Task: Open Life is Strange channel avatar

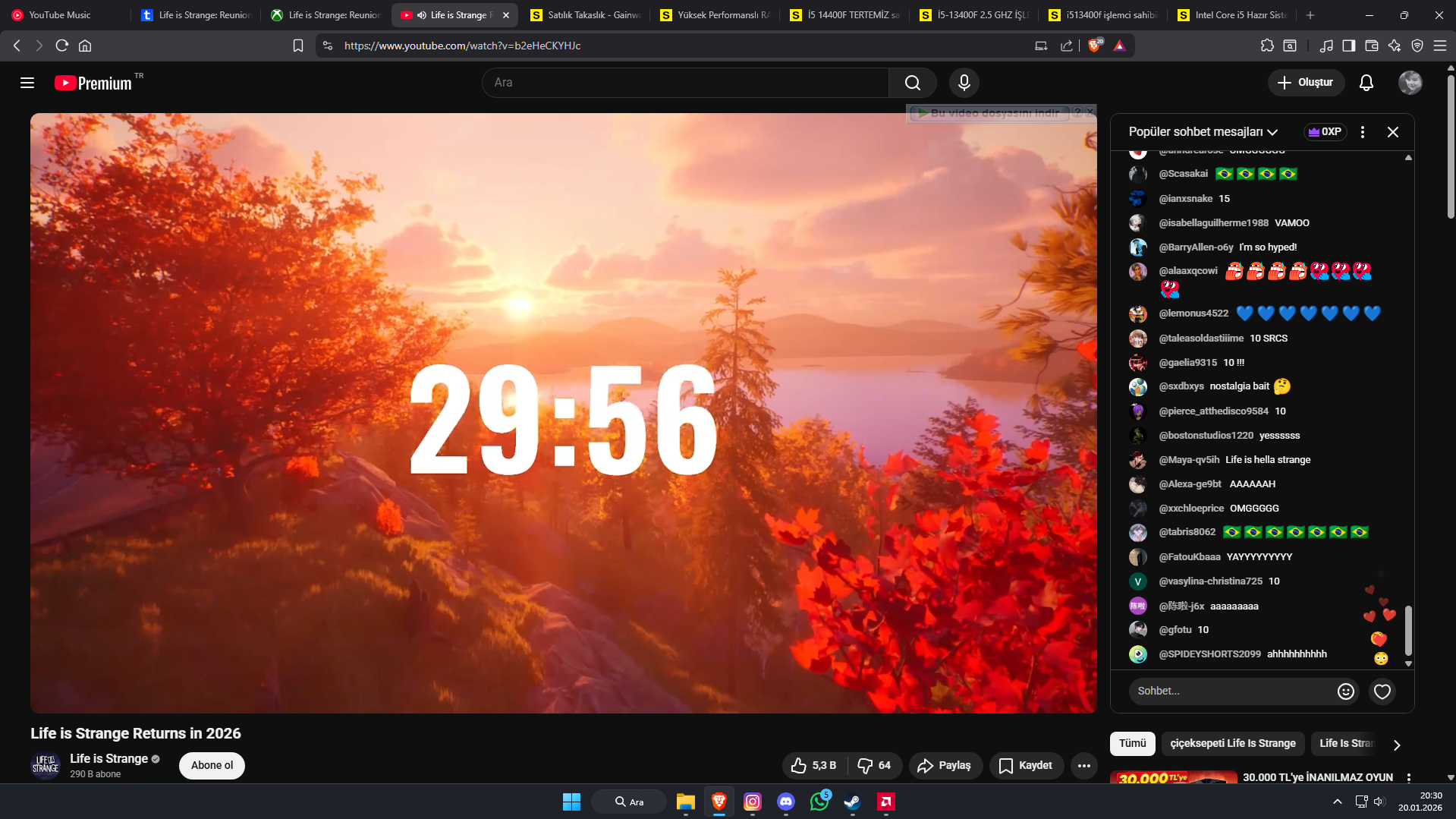Action: pyautogui.click(x=46, y=765)
